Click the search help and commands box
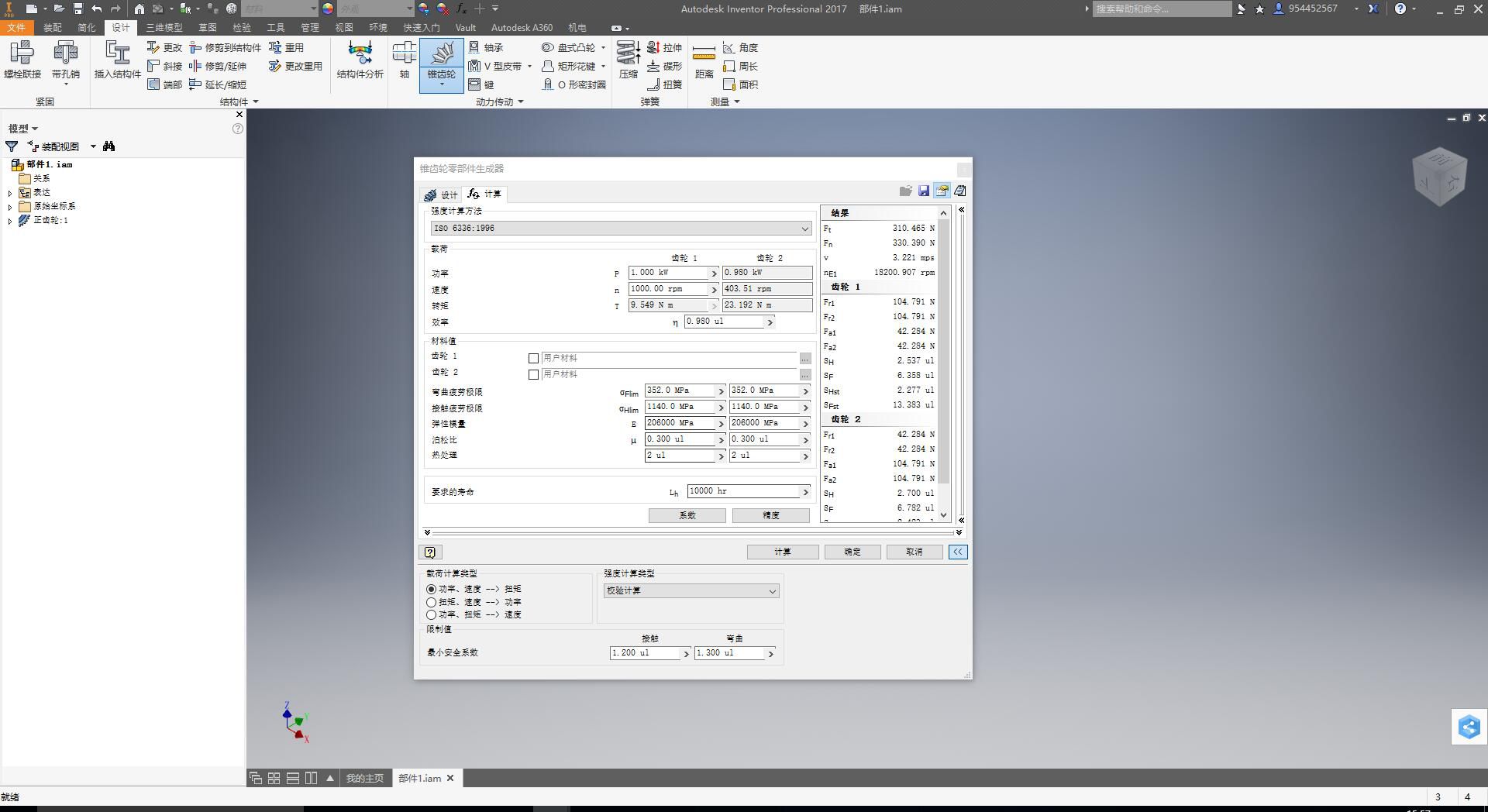 tap(1162, 9)
